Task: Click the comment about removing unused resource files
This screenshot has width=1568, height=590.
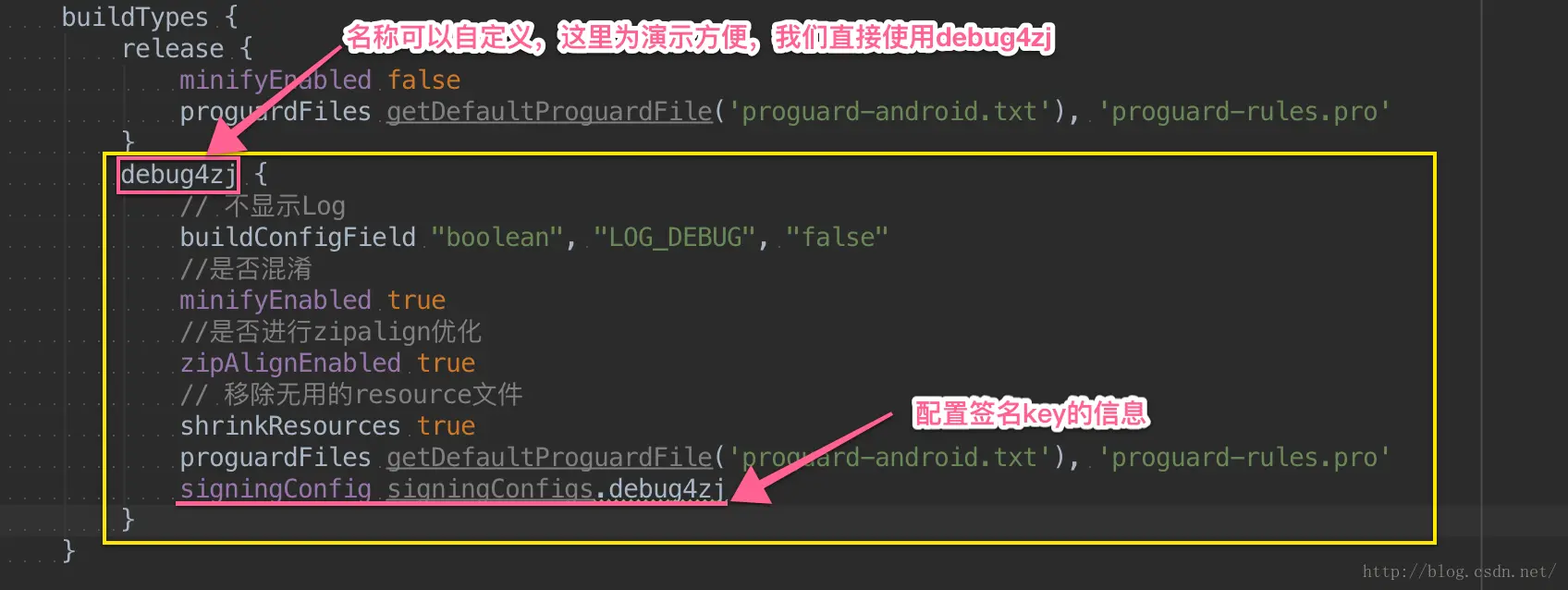Action: [x=351, y=395]
